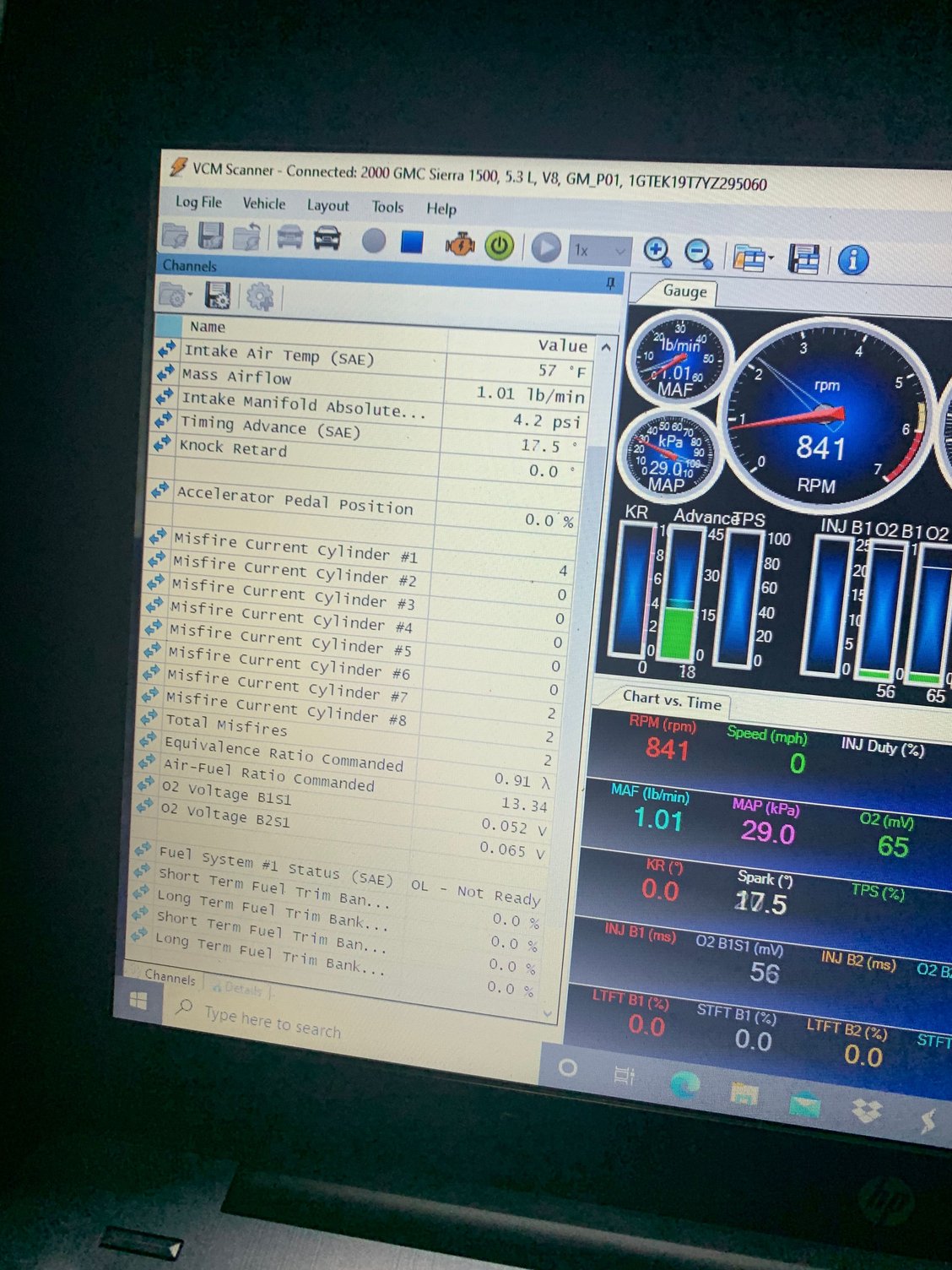Select the Gauge tab
This screenshot has height=1270, width=952.
pos(684,291)
